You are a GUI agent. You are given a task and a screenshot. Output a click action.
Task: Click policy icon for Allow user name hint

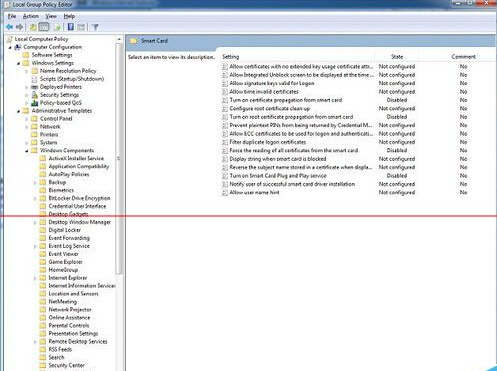tap(225, 193)
